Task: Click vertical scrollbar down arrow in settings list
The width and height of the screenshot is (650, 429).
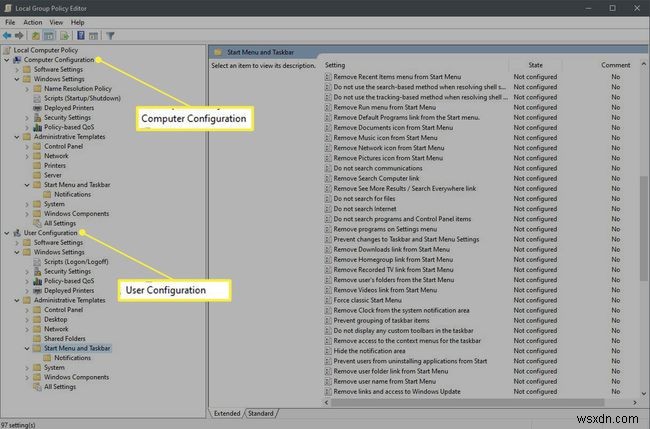Action: coord(643,394)
